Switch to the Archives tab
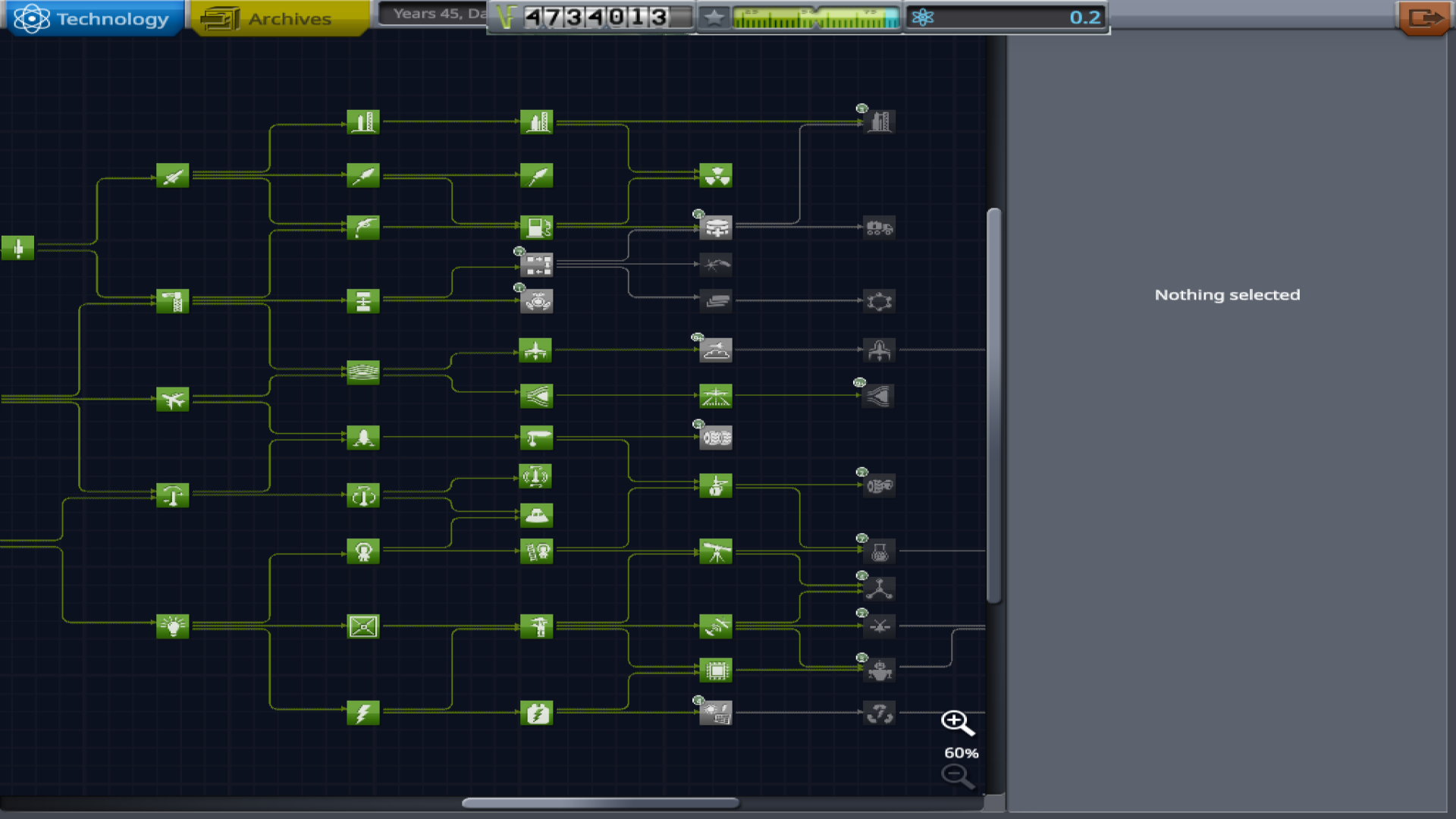 [279, 18]
